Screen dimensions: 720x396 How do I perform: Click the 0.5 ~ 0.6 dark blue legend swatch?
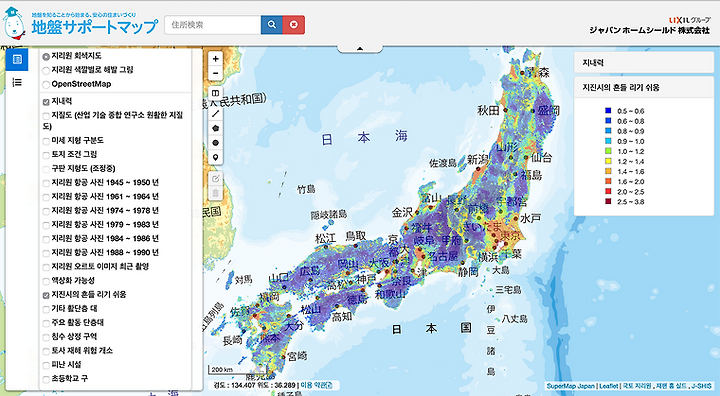pyautogui.click(x=608, y=111)
